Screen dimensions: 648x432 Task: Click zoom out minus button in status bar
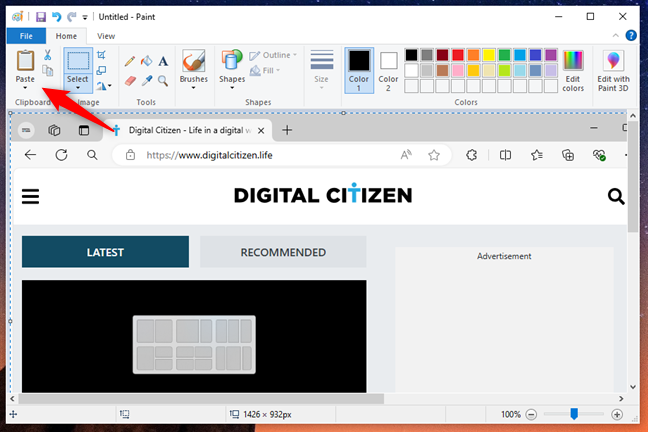click(531, 414)
